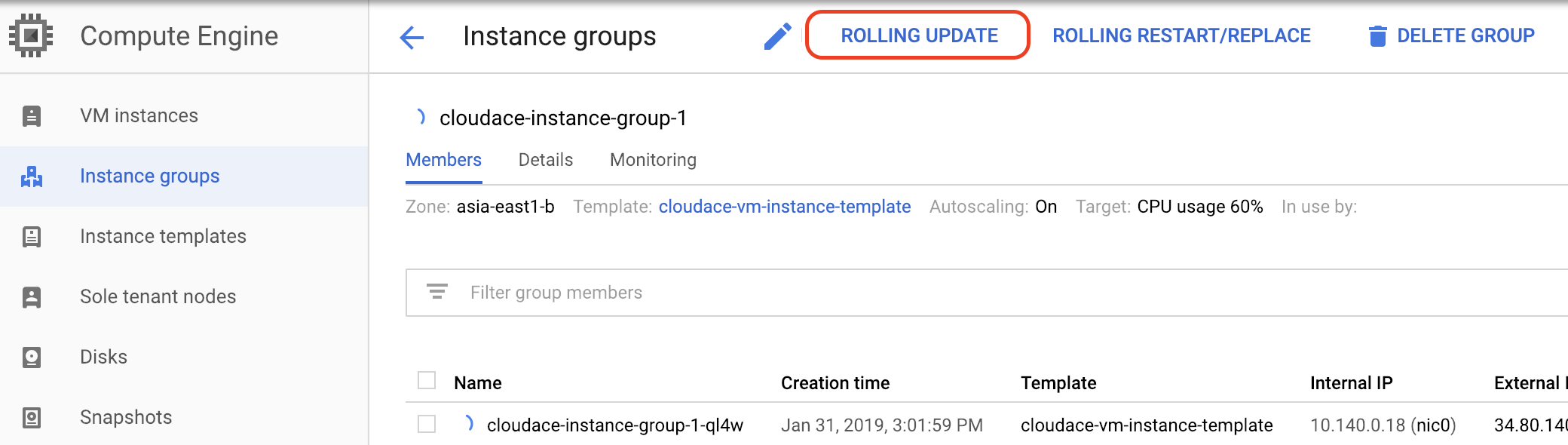Click the Sole tenant nodes icon
Viewport: 1568px width, 445px height.
[32, 297]
